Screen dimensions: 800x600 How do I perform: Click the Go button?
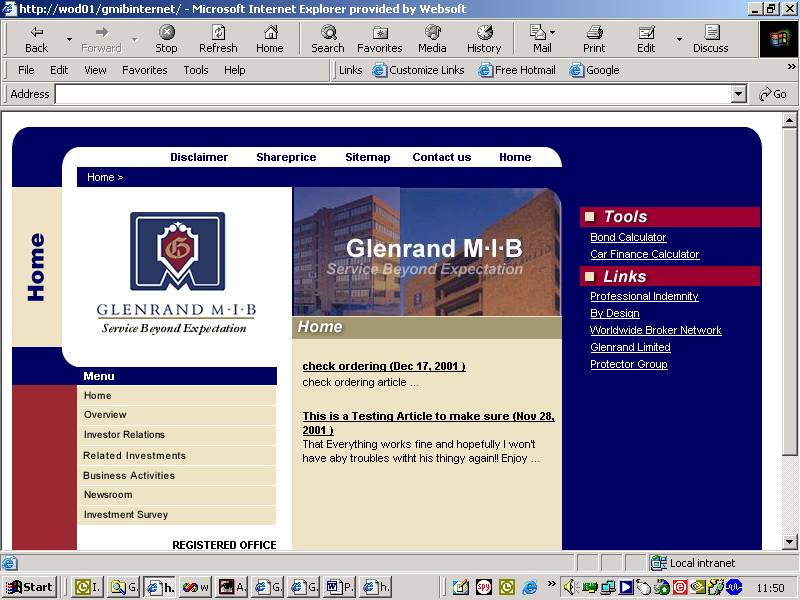click(773, 94)
